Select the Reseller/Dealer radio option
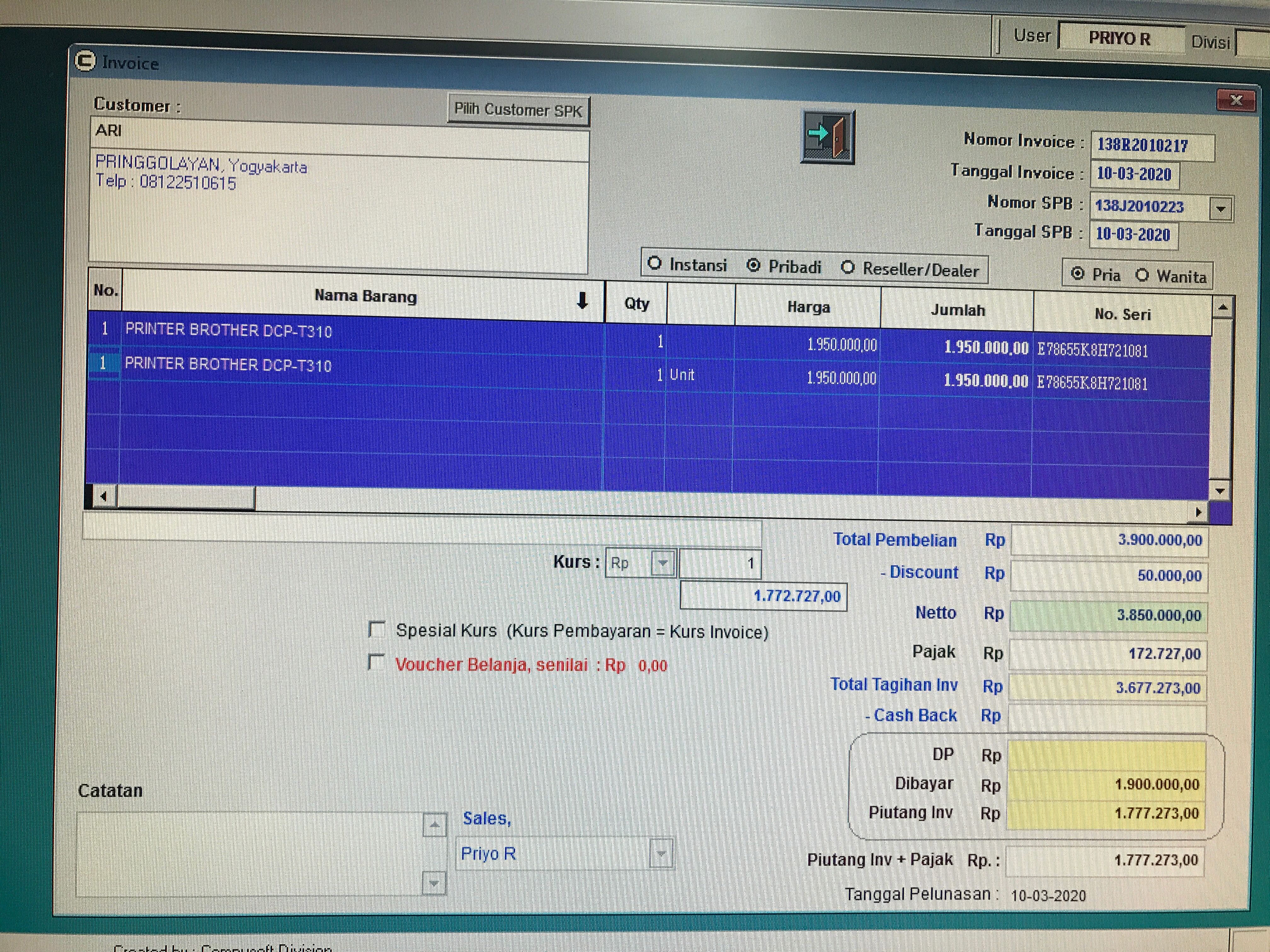 [x=848, y=267]
